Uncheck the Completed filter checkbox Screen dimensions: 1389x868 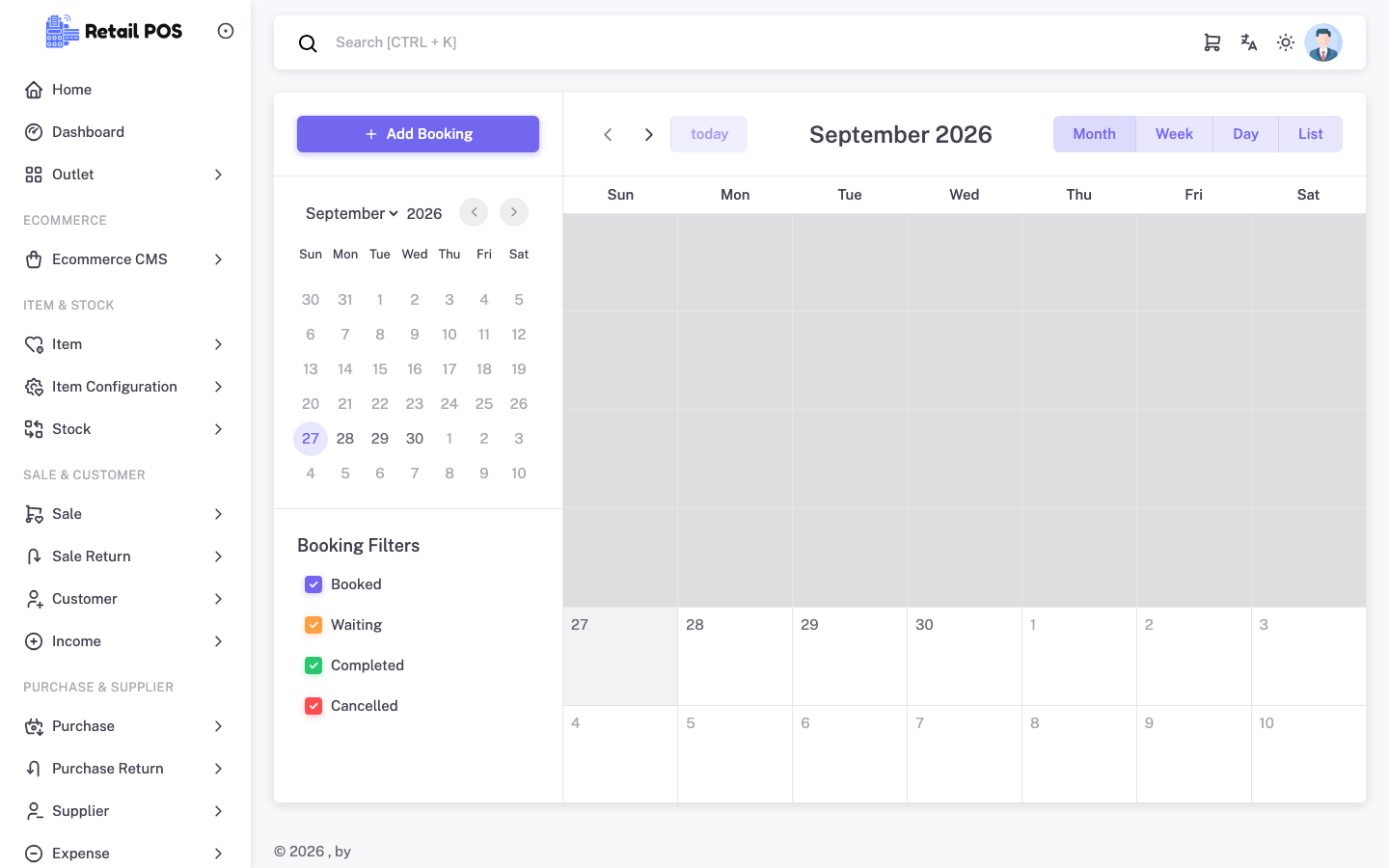[313, 665]
